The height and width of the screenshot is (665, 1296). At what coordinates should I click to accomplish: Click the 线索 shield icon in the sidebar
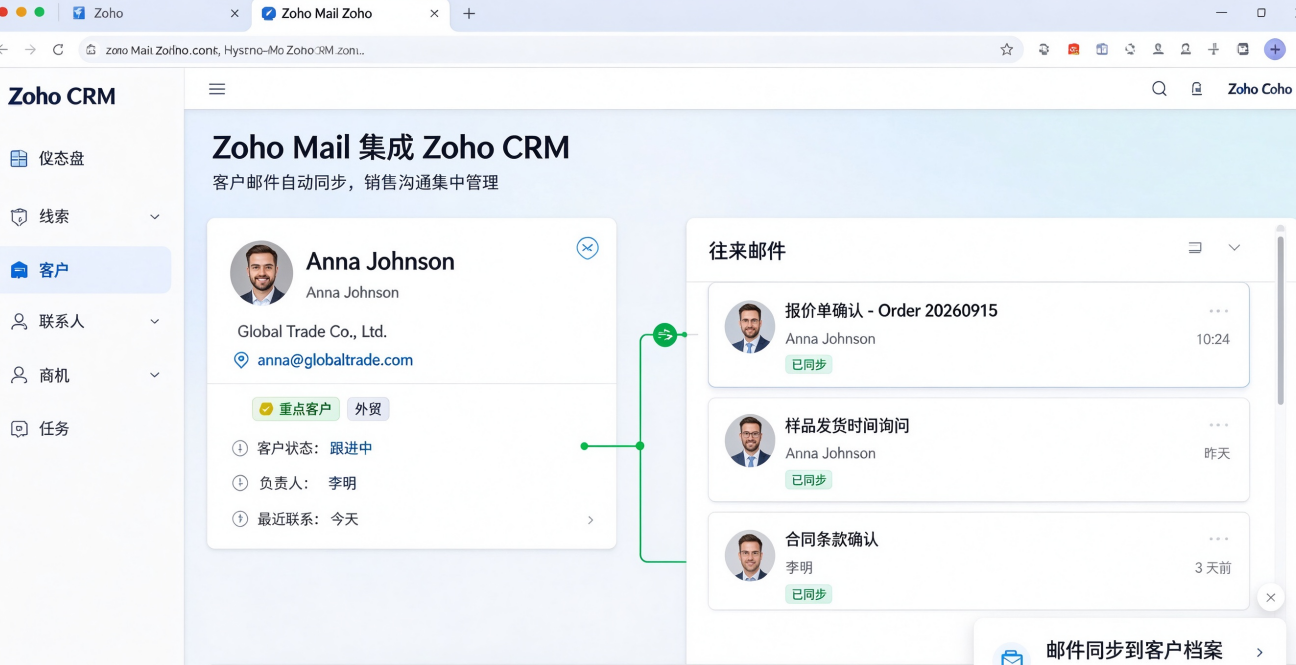[x=19, y=217]
